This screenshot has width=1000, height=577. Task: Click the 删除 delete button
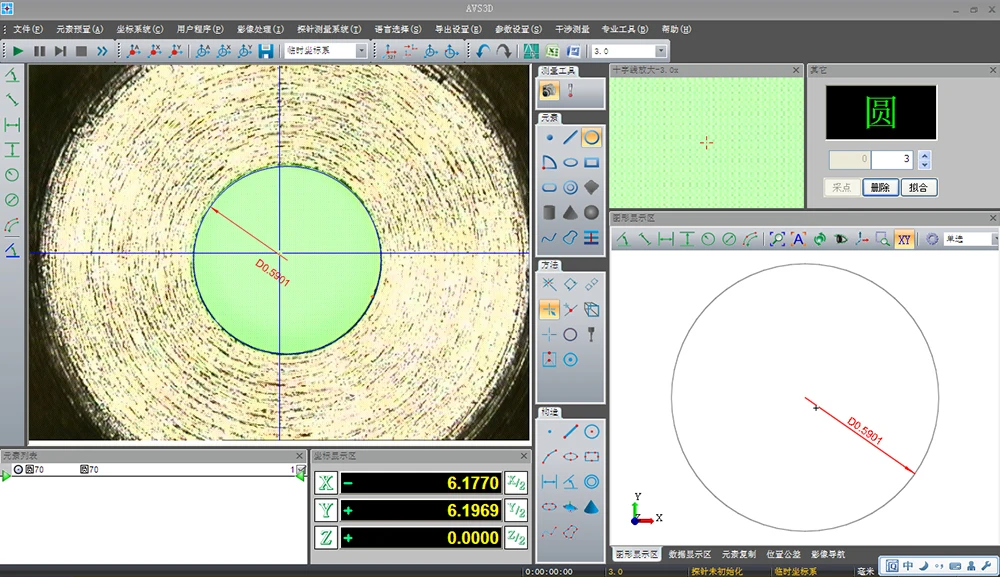pyautogui.click(x=880, y=187)
